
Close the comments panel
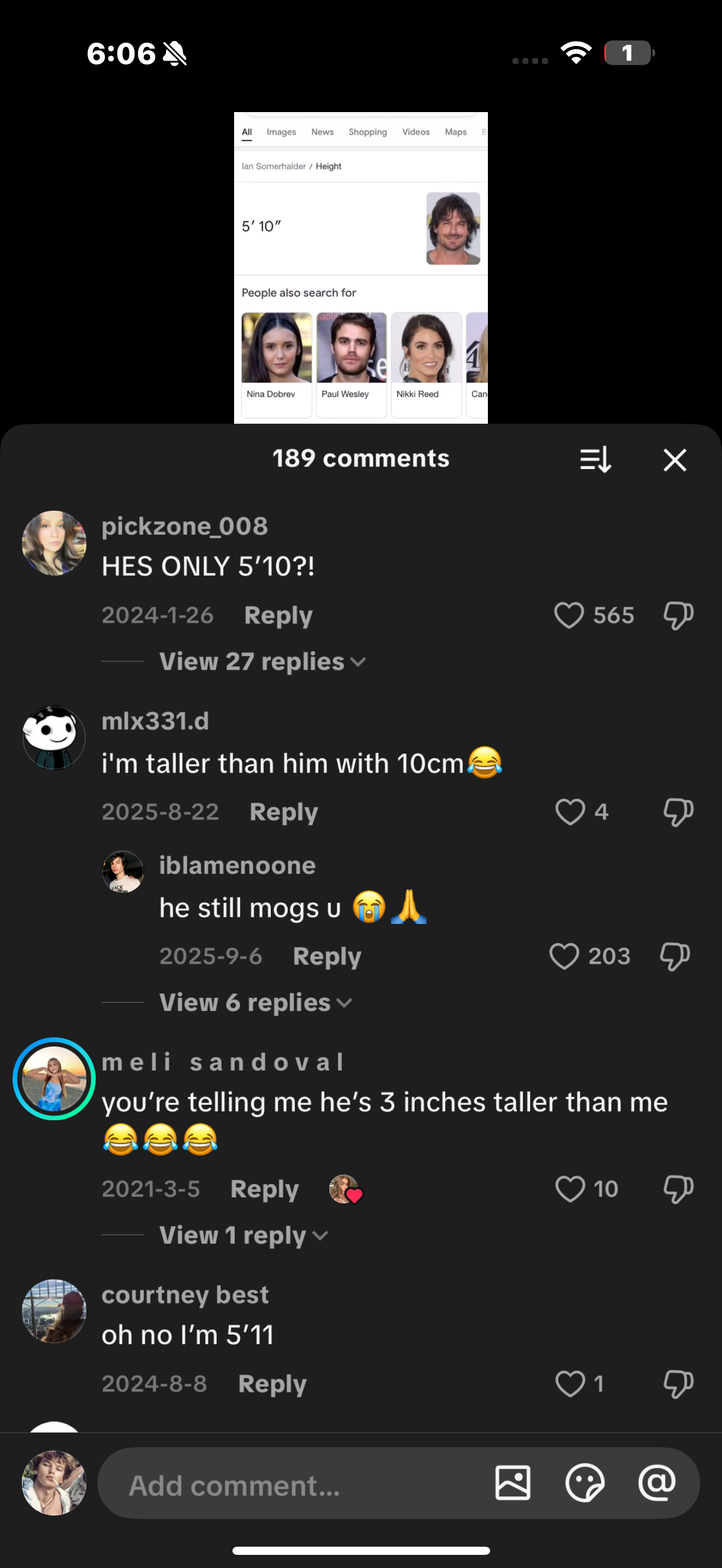[674, 460]
